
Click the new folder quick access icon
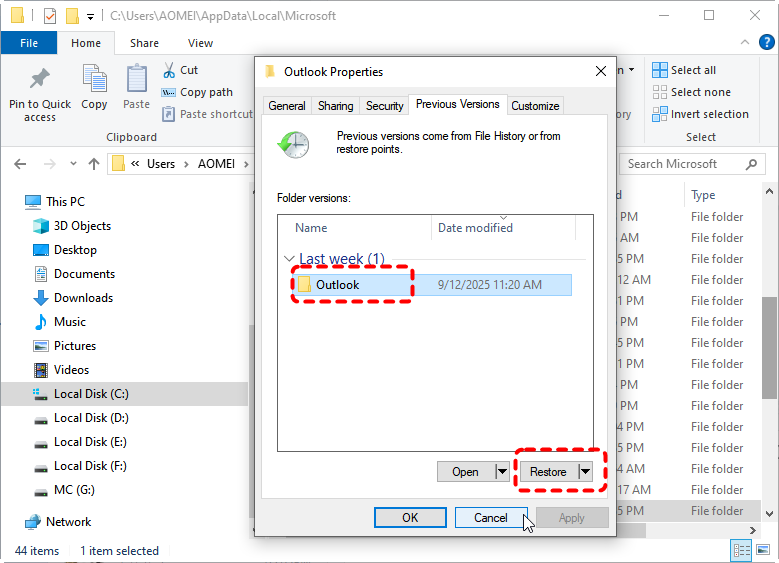(x=73, y=16)
